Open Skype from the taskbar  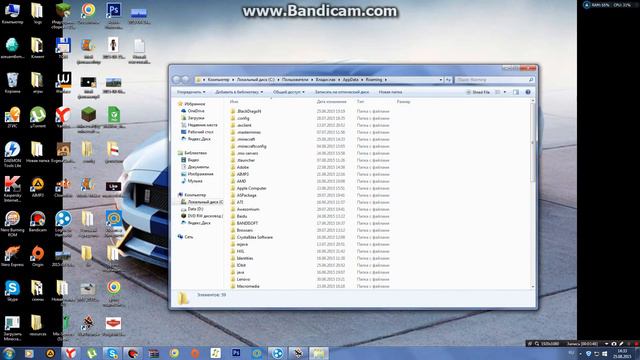(x=112, y=353)
